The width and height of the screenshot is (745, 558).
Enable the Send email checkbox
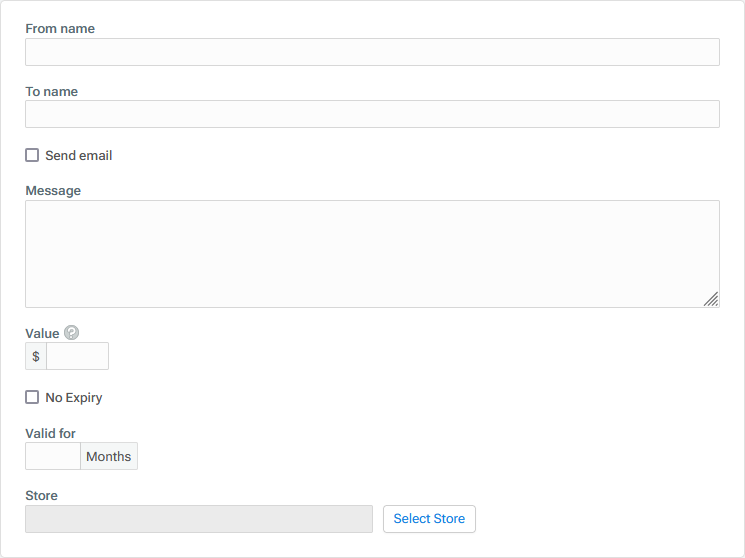pyautogui.click(x=32, y=155)
